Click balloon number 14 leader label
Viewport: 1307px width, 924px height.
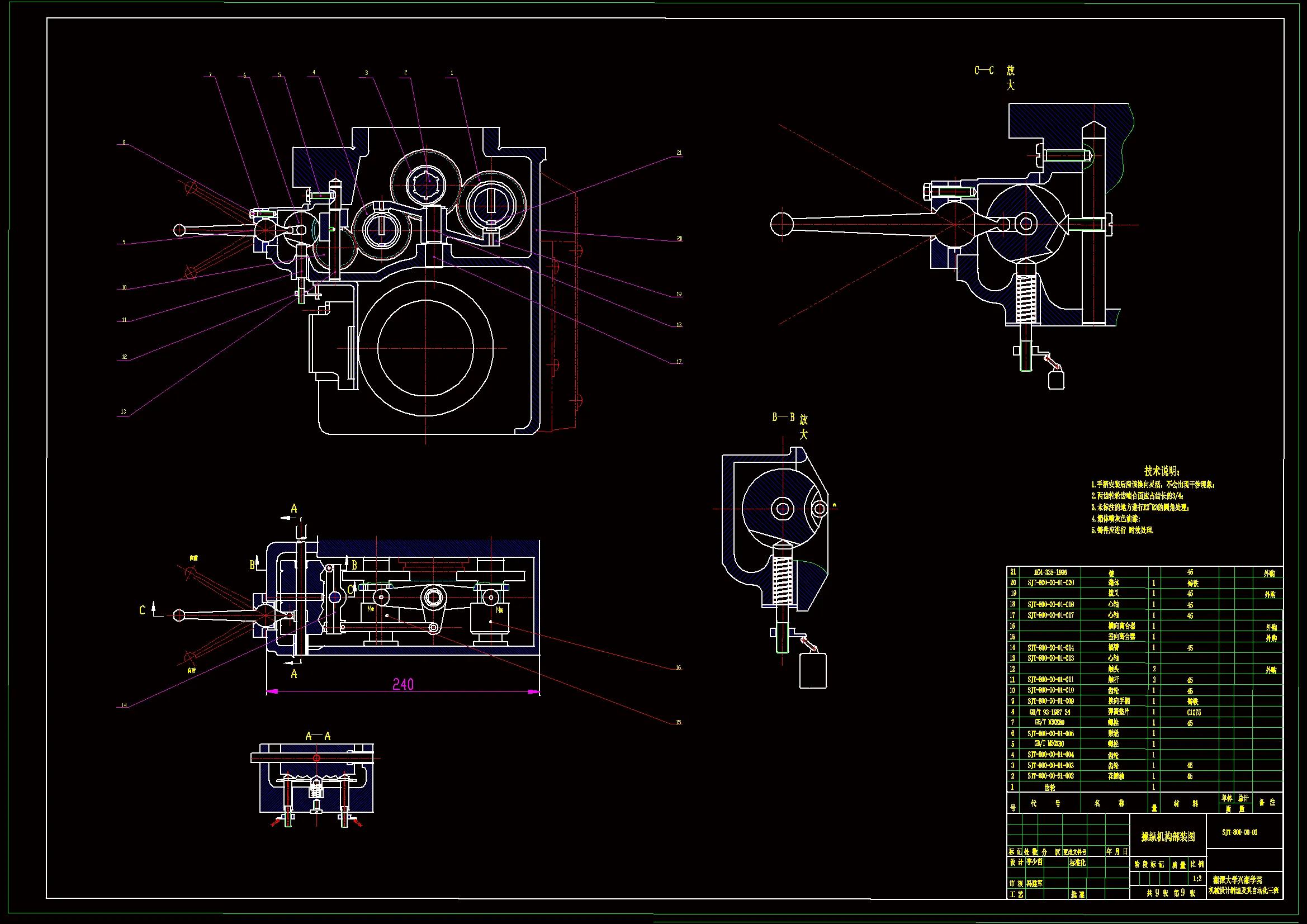click(x=124, y=705)
